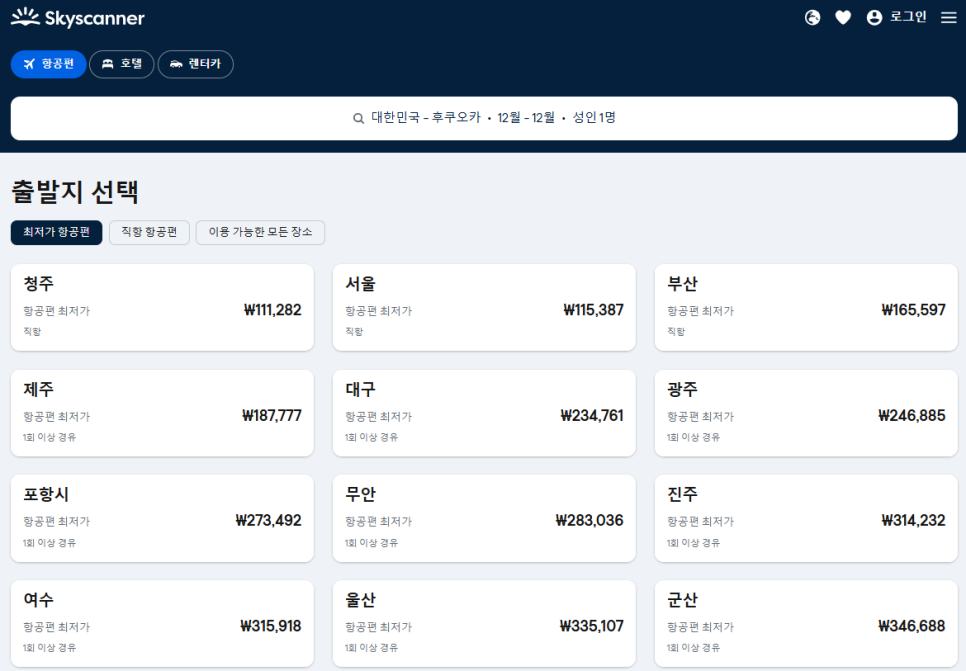Choose the 진주 departure card
This screenshot has height=671, width=966.
(806, 518)
